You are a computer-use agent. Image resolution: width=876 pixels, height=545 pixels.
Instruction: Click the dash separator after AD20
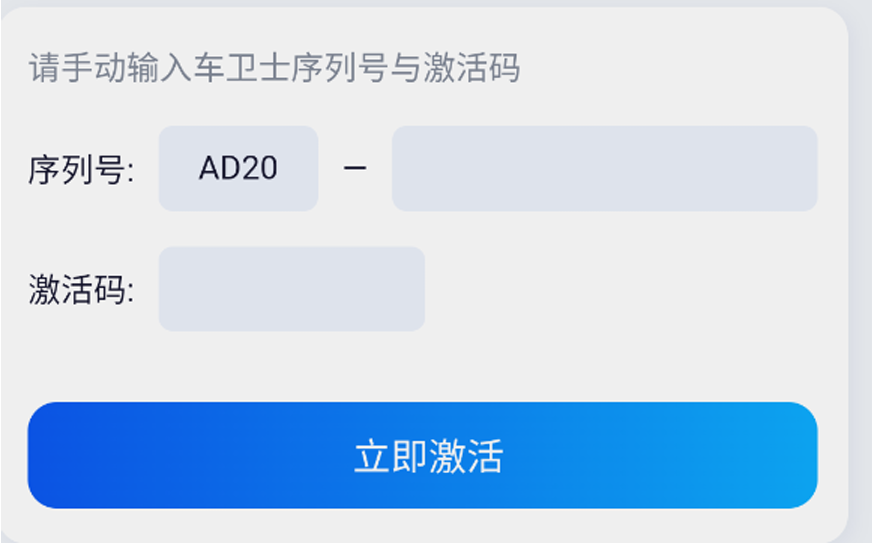pos(355,169)
